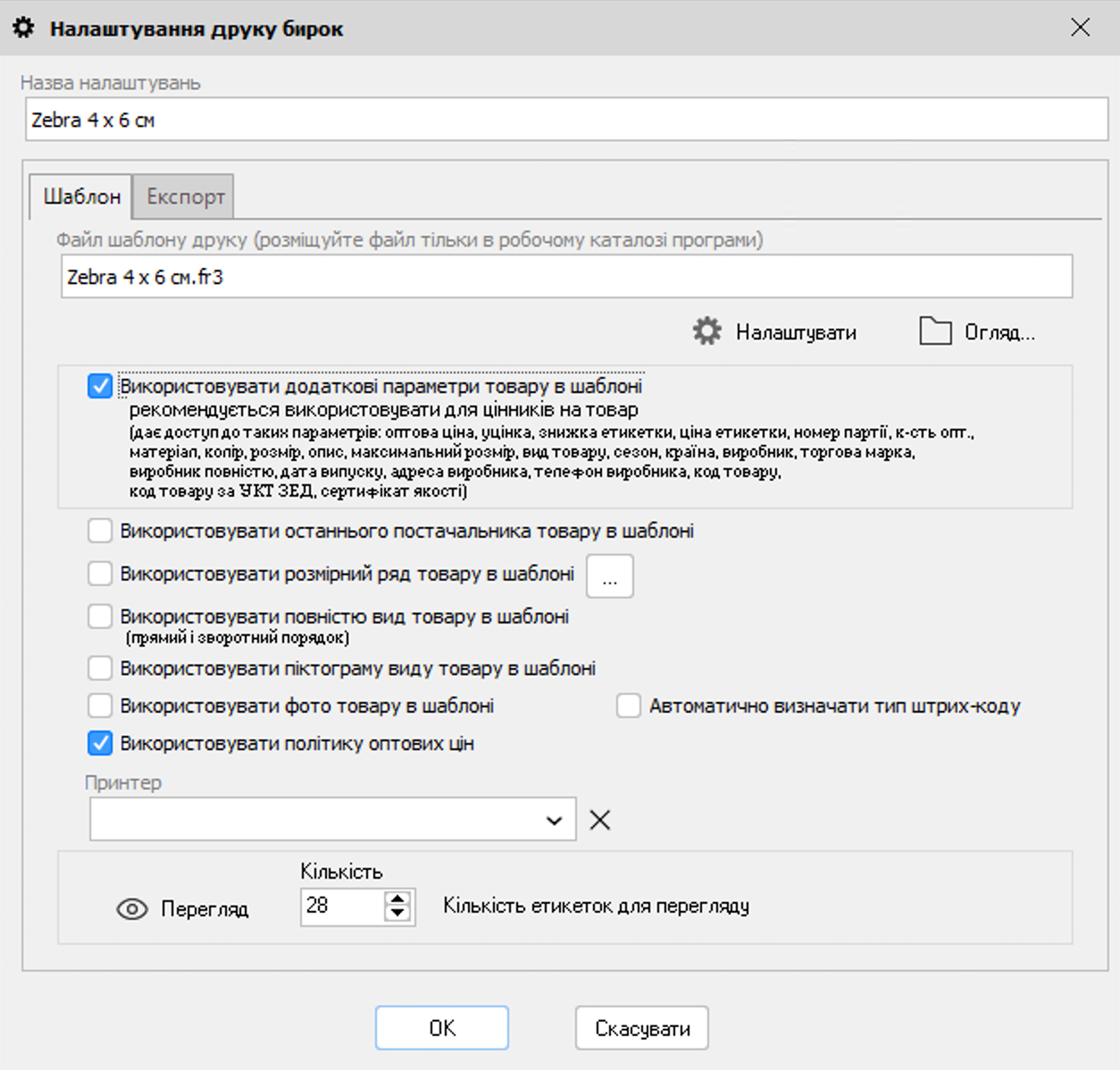Select the Шаблон tab

tap(81, 196)
